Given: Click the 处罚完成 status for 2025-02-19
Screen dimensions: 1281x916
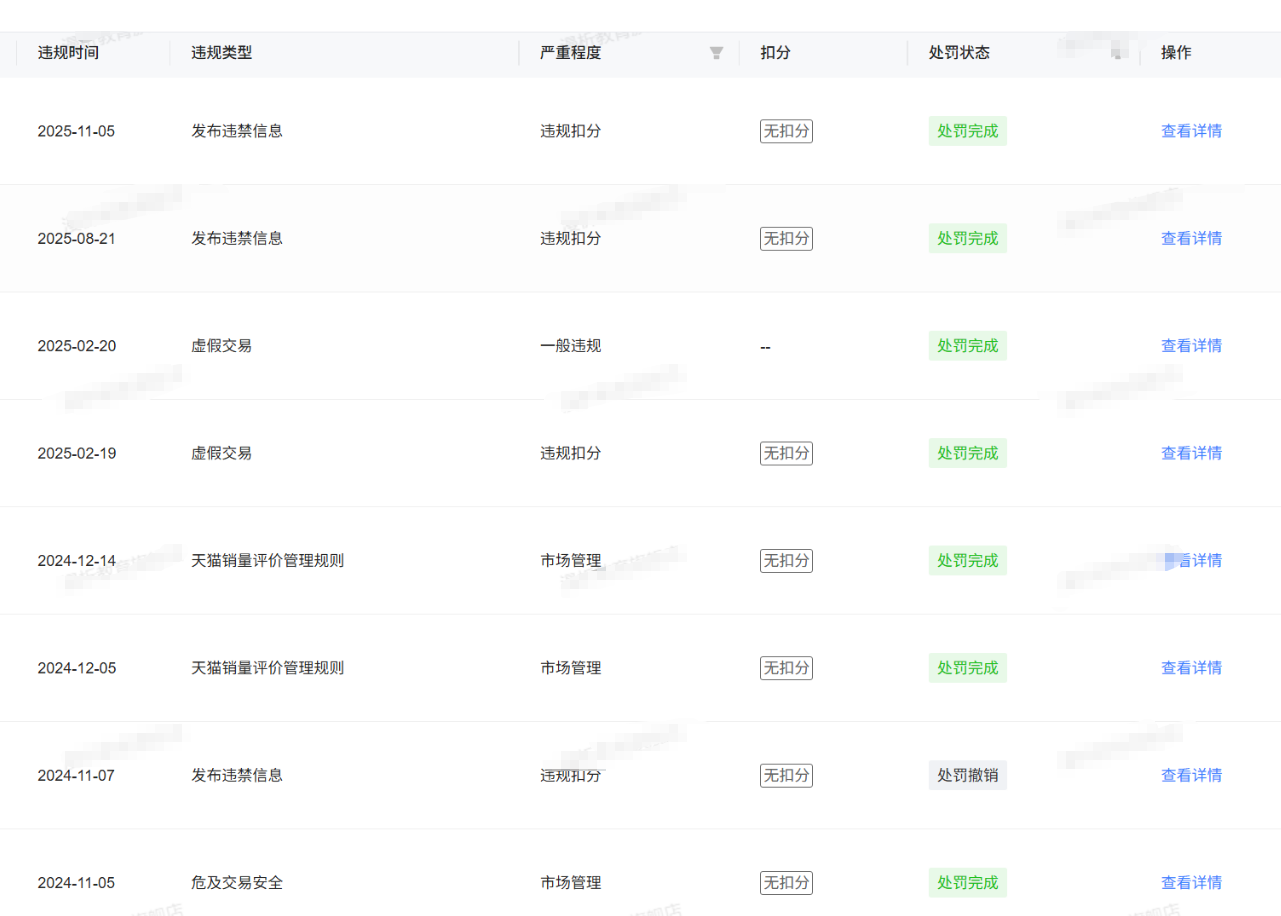Looking at the screenshot, I should (x=968, y=453).
